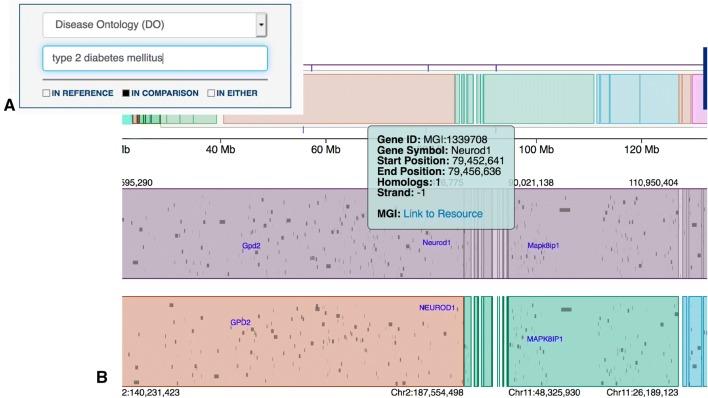Click the large green comparison syntenic block
Image resolution: width=708 pixels, height=398 pixels.
pyautogui.click(x=593, y=341)
